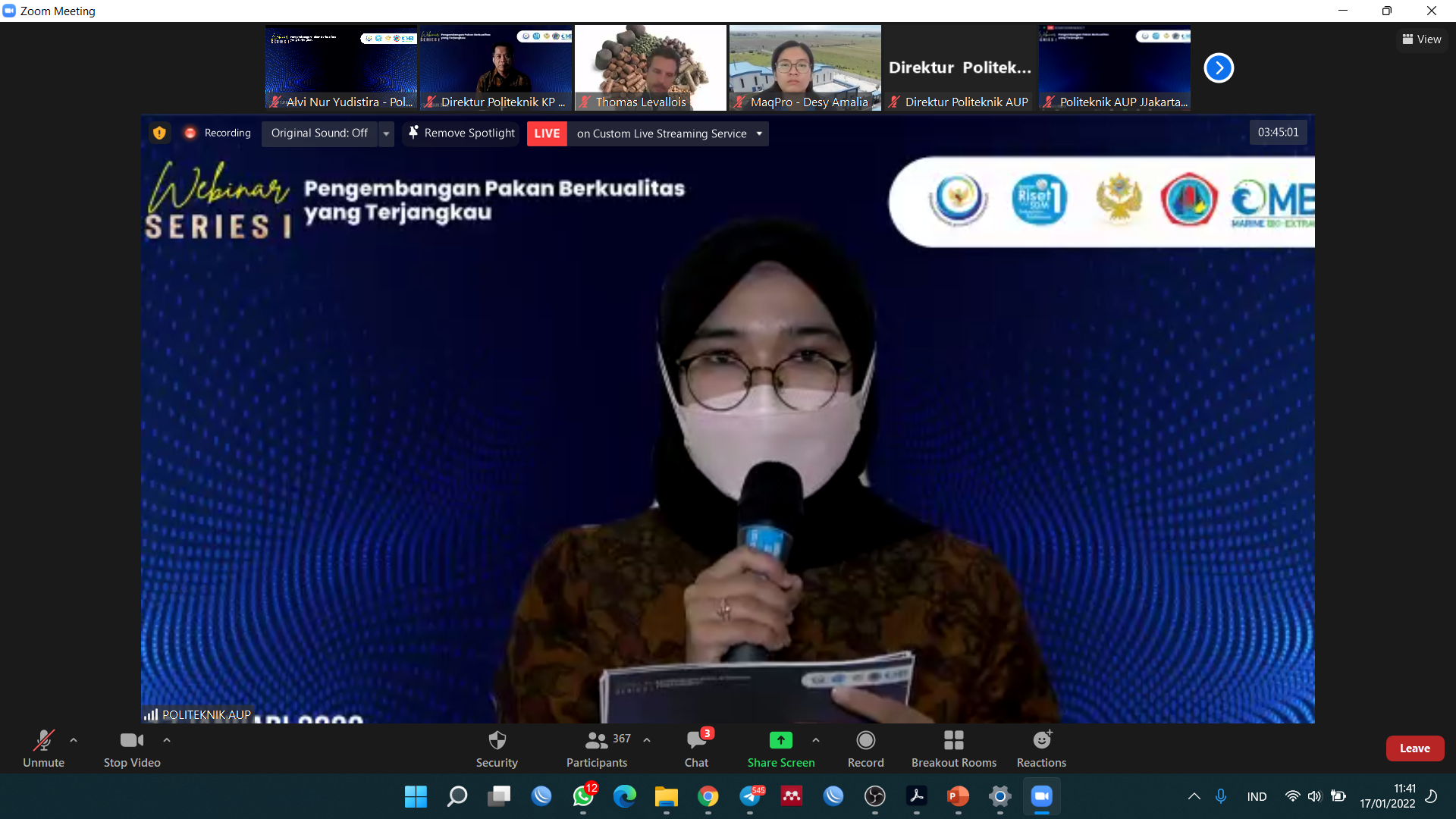Open the Chat panel
The image size is (1456, 819).
(696, 748)
